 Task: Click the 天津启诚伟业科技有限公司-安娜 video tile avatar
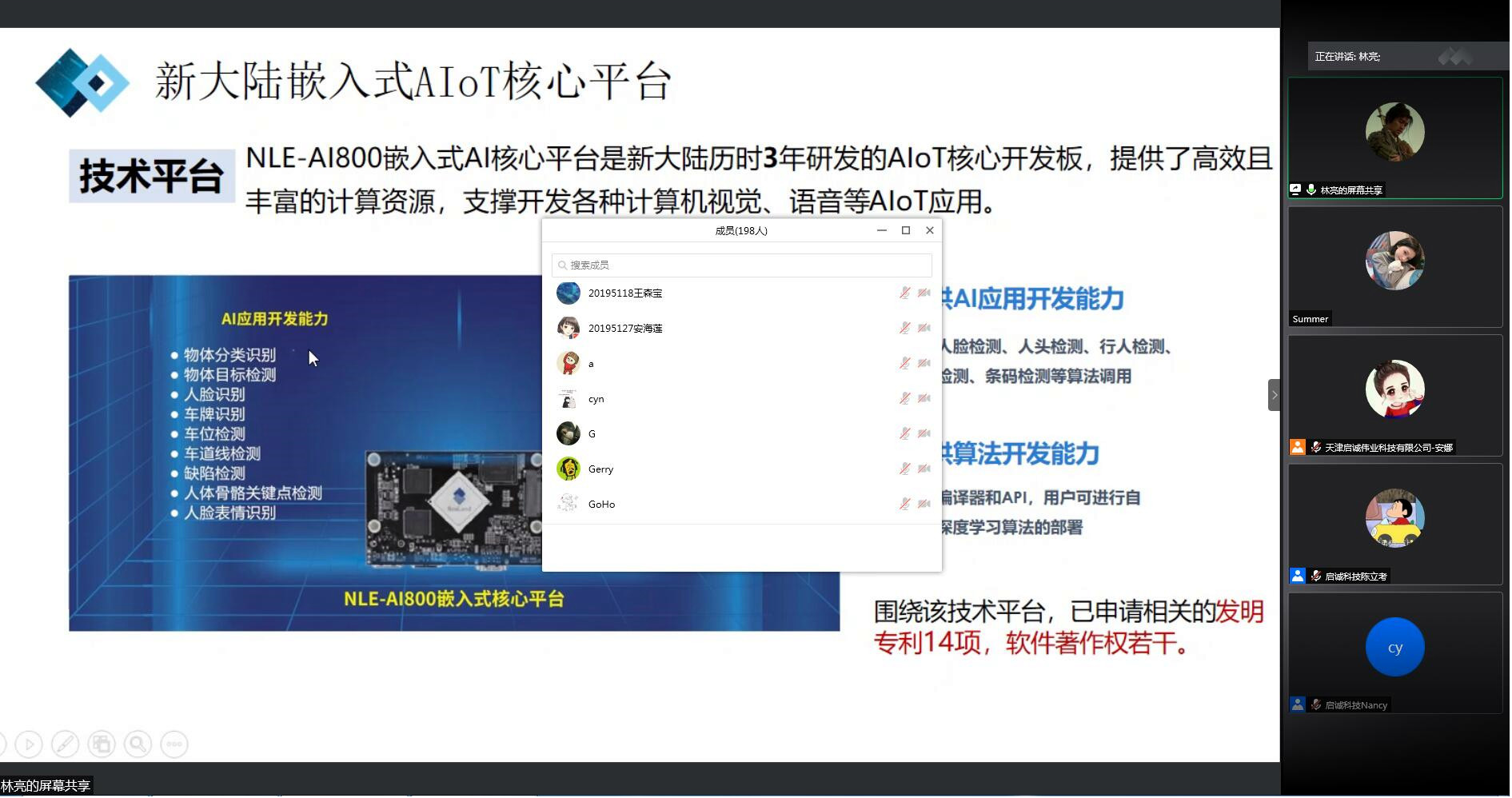pyautogui.click(x=1395, y=389)
